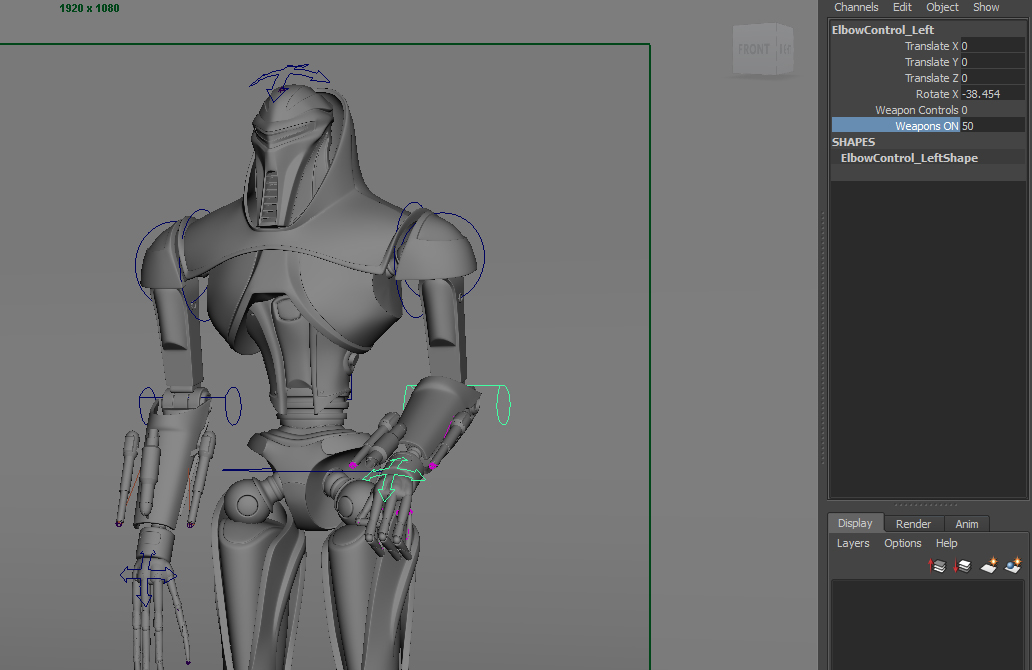Create a new empty display layer

coord(987,565)
